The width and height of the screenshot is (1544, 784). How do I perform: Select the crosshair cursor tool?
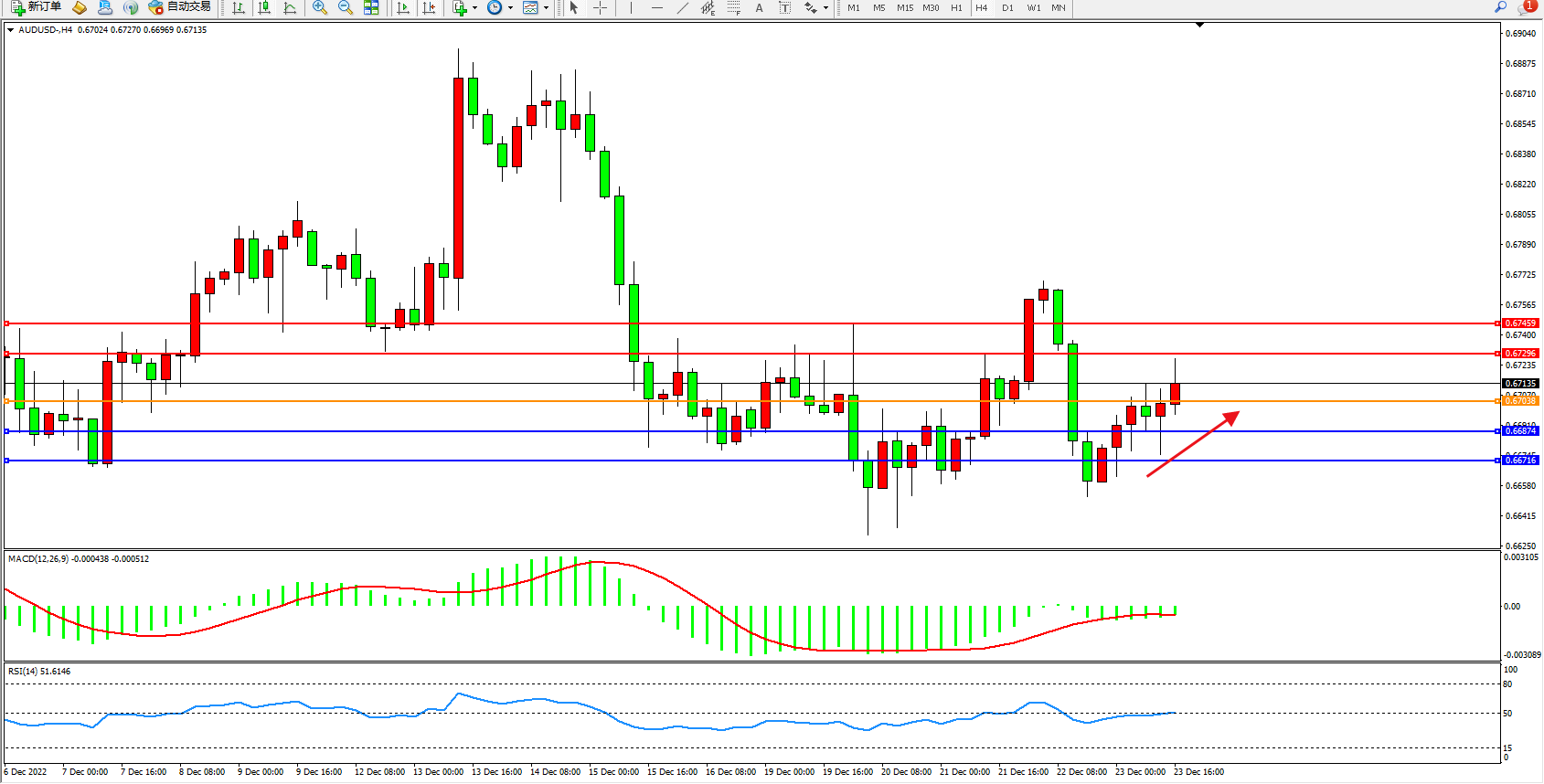(600, 8)
